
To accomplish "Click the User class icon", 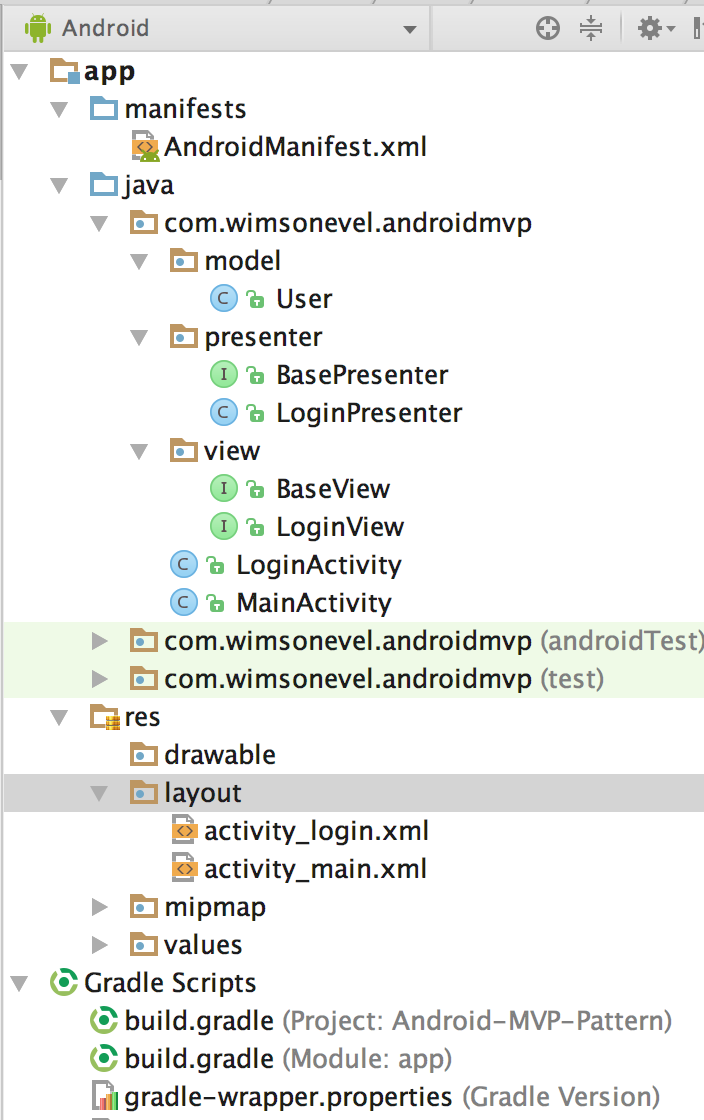I will tap(222, 298).
